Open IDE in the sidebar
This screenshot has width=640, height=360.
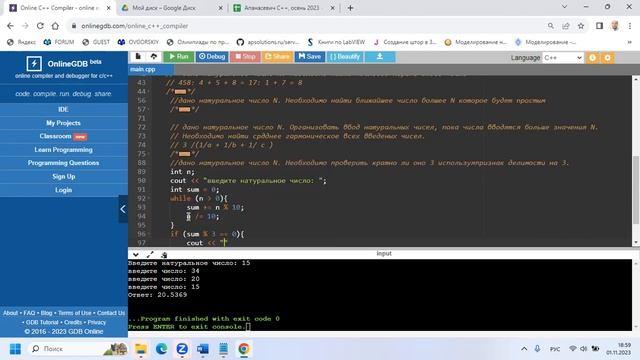64,109
